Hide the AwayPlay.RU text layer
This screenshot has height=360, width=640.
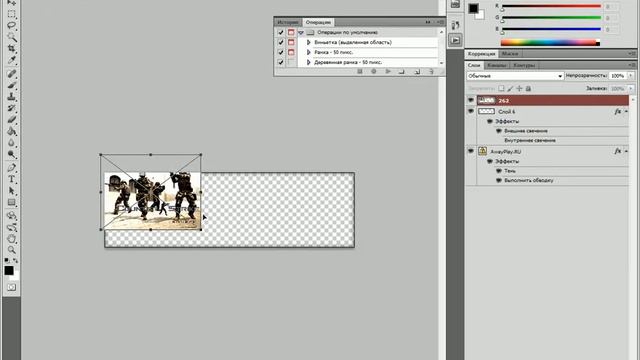point(471,151)
